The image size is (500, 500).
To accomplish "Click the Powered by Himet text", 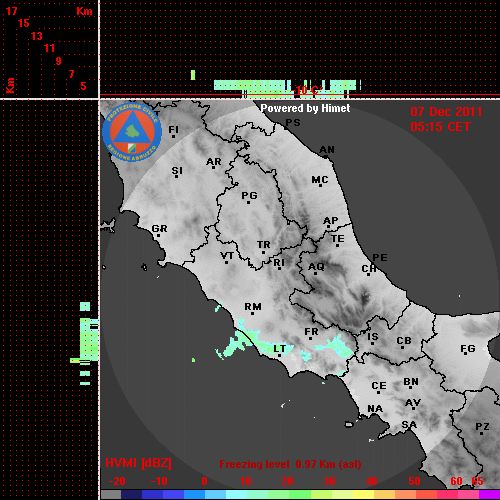I will [x=305, y=108].
